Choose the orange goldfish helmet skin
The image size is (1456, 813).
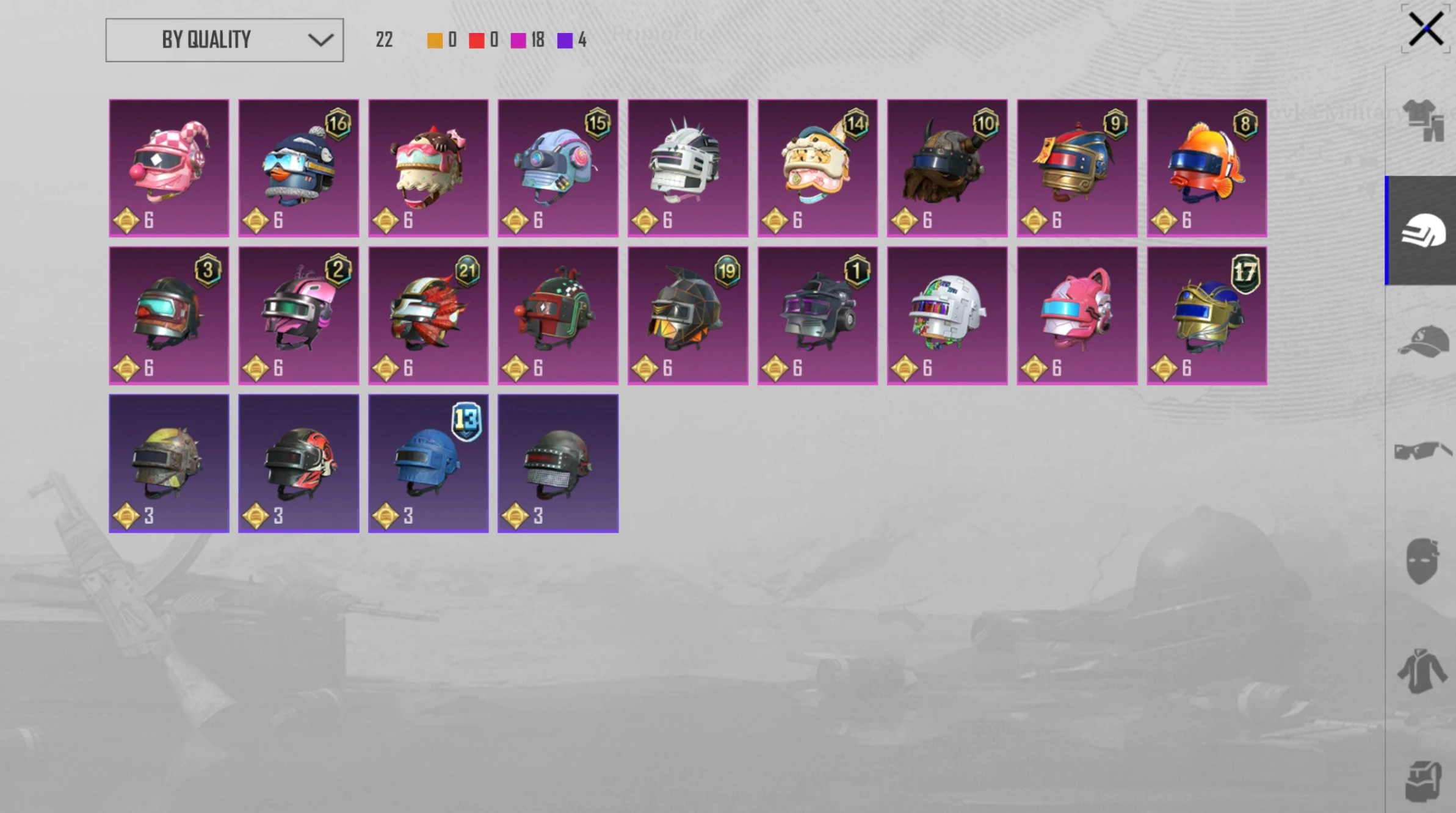[x=1207, y=168]
